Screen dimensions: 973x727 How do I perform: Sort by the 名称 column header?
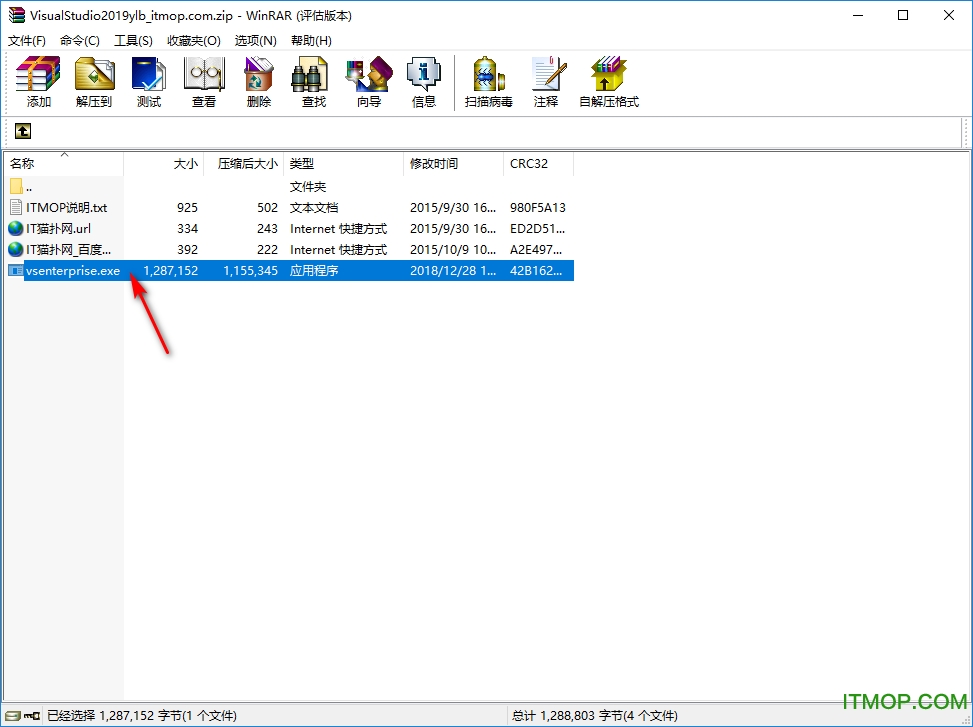[x=65, y=164]
